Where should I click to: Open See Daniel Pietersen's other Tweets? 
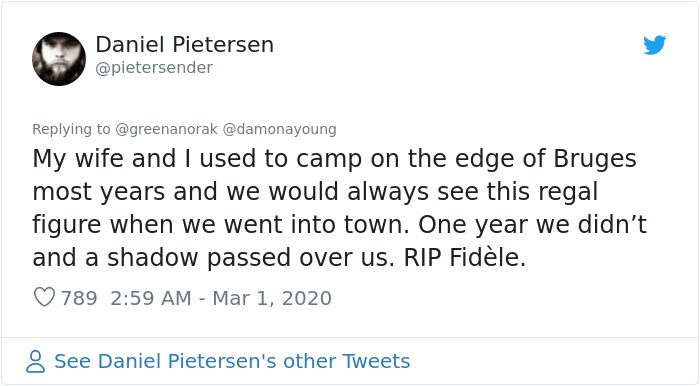[x=232, y=361]
